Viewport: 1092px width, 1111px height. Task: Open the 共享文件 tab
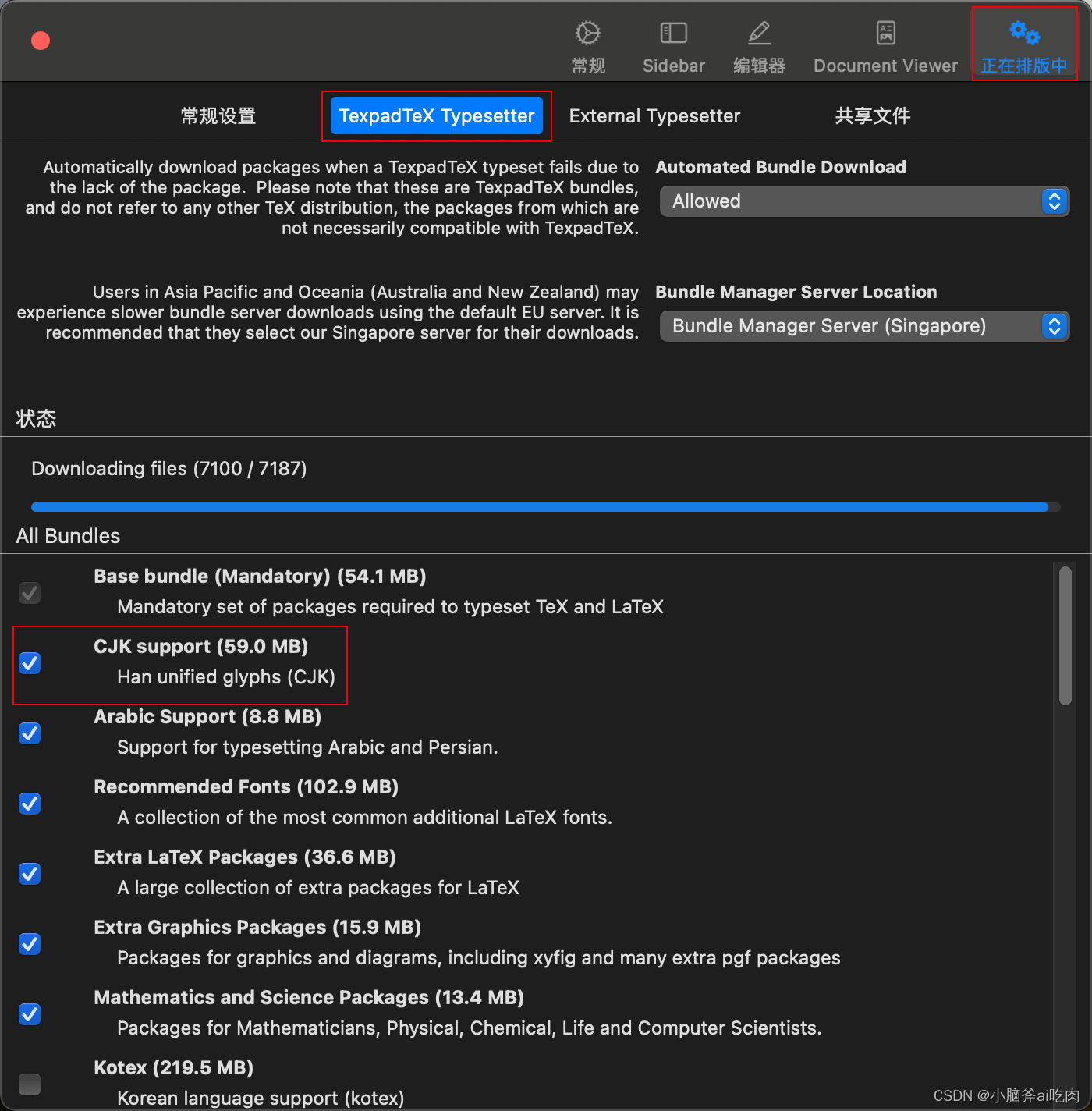click(873, 116)
